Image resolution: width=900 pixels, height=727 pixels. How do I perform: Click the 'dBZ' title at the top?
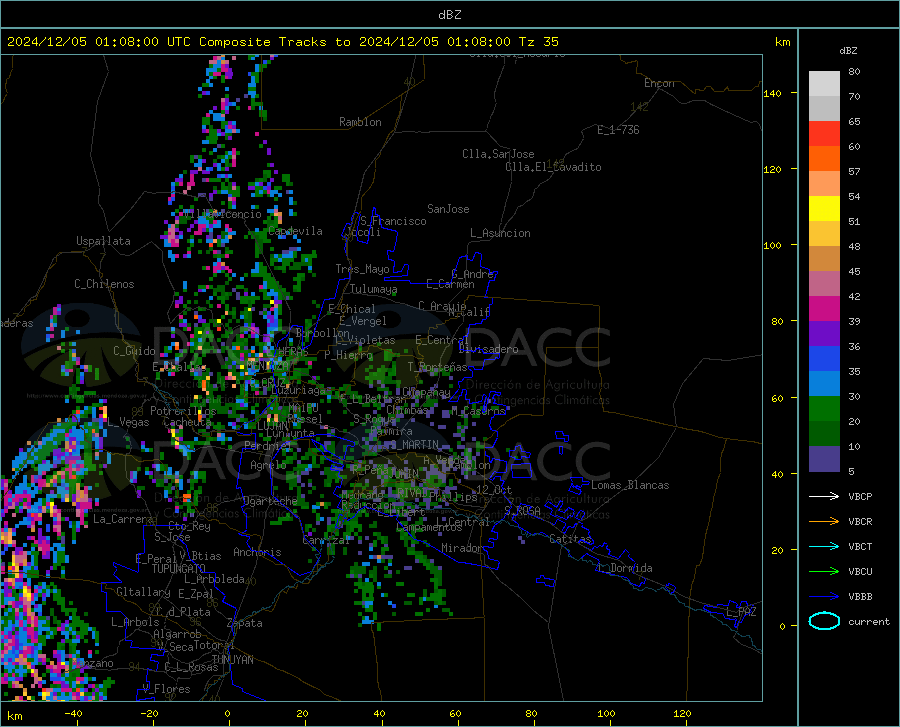449,15
